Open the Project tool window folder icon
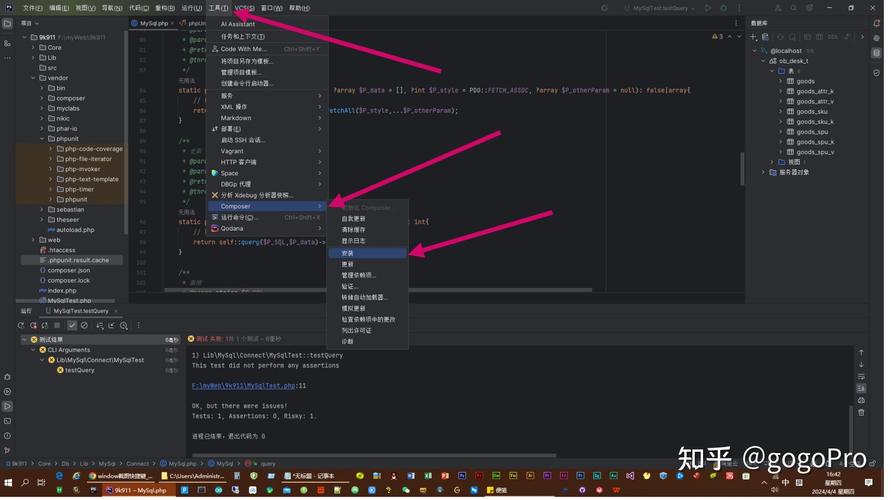 [7, 24]
